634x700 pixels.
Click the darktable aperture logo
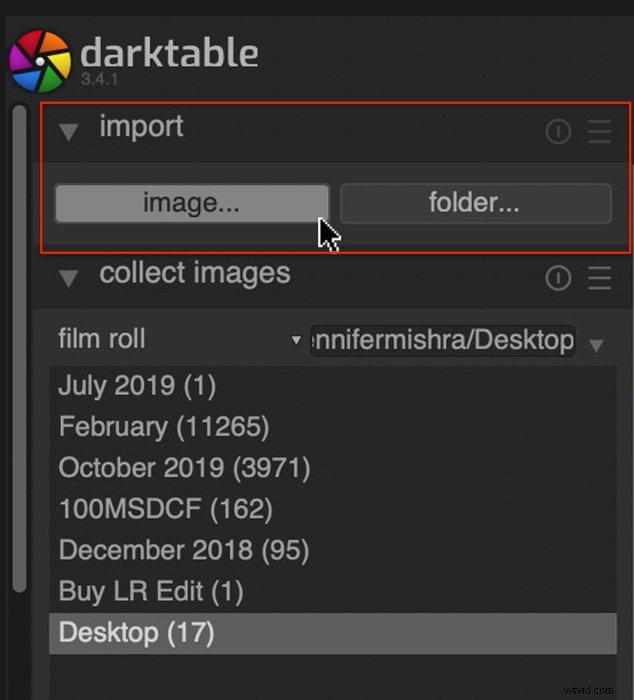[40, 62]
